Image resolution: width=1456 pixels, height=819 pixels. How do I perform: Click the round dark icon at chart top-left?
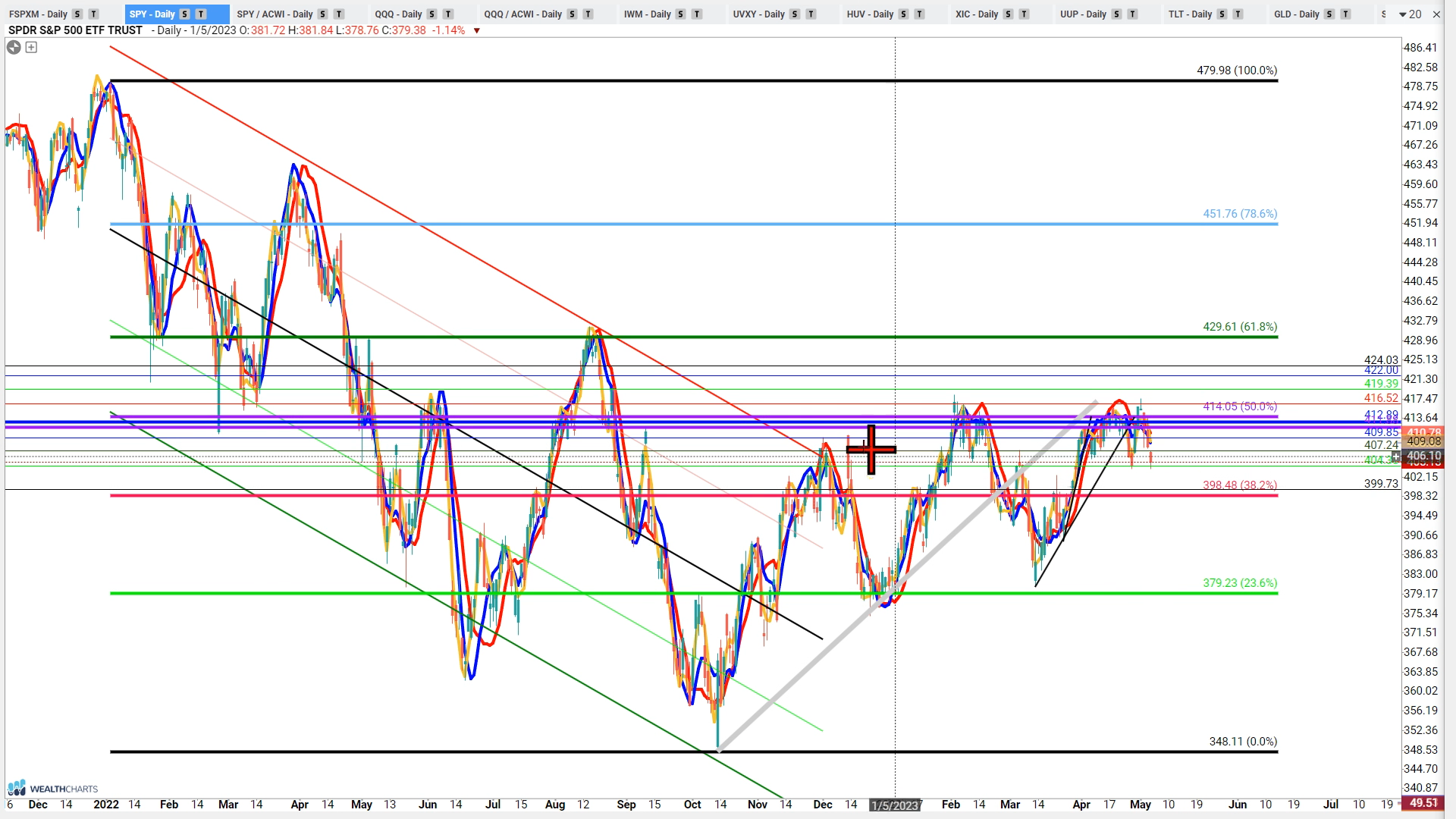point(14,47)
